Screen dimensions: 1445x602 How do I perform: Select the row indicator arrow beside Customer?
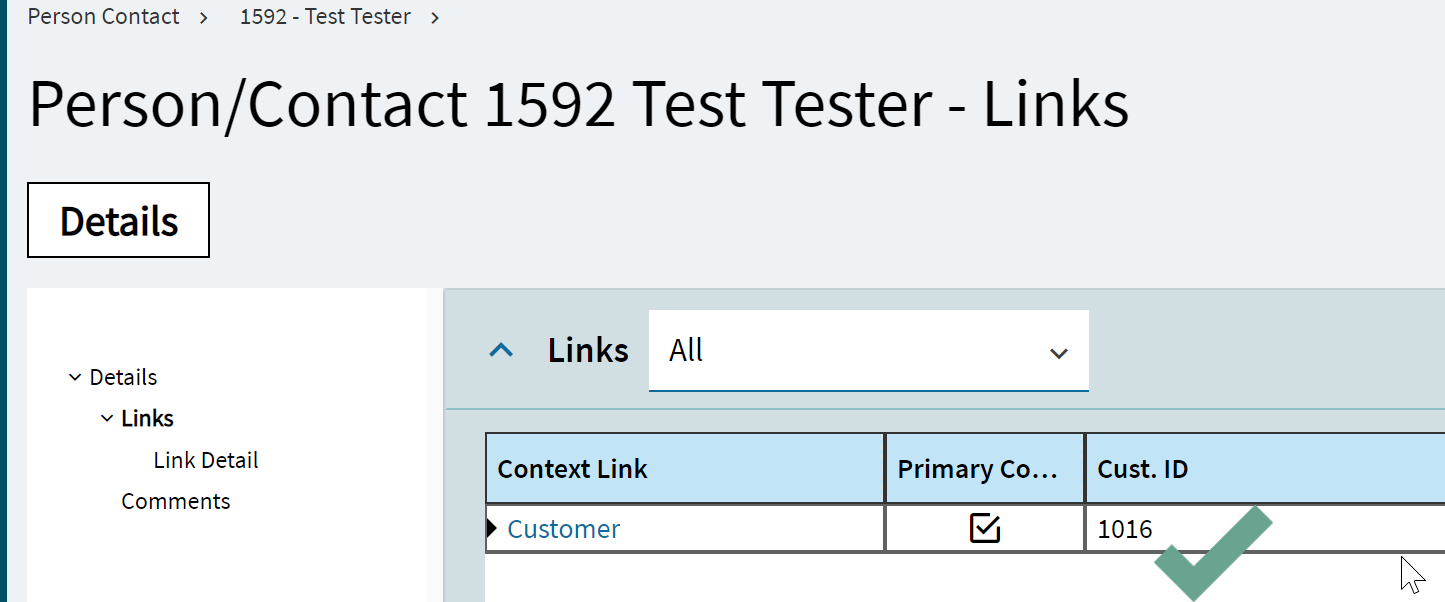click(x=492, y=528)
